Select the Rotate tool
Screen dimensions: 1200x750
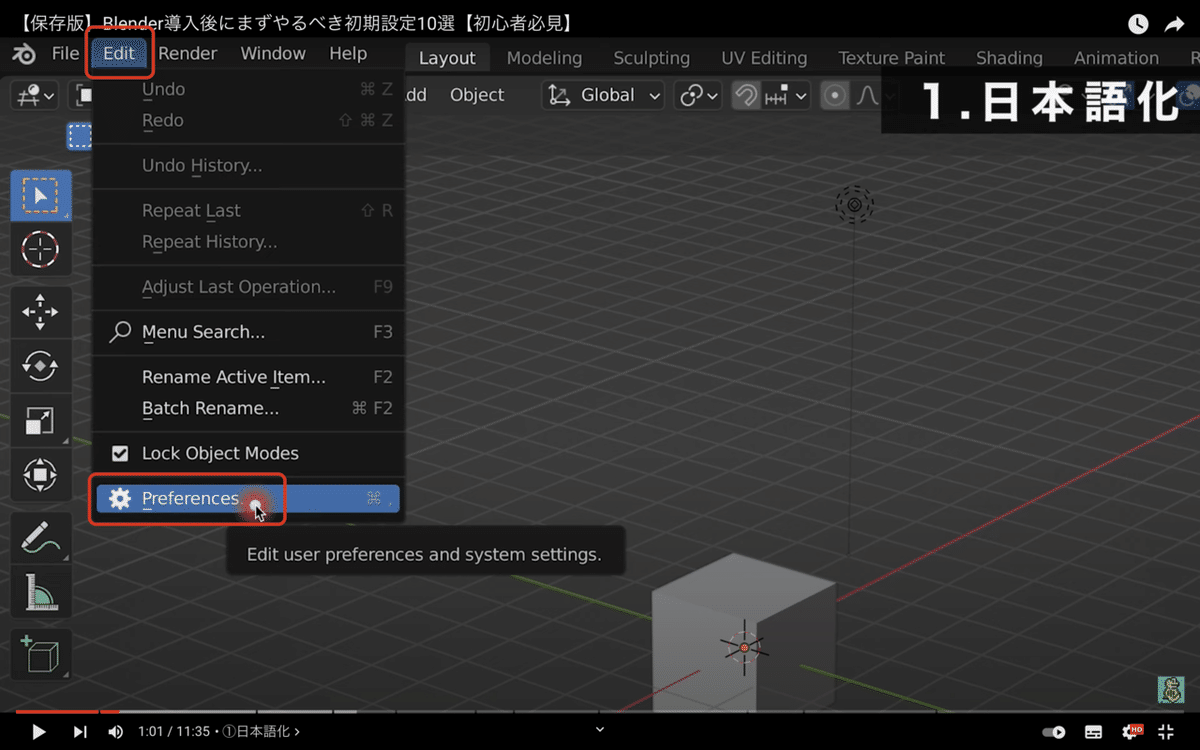(41, 366)
